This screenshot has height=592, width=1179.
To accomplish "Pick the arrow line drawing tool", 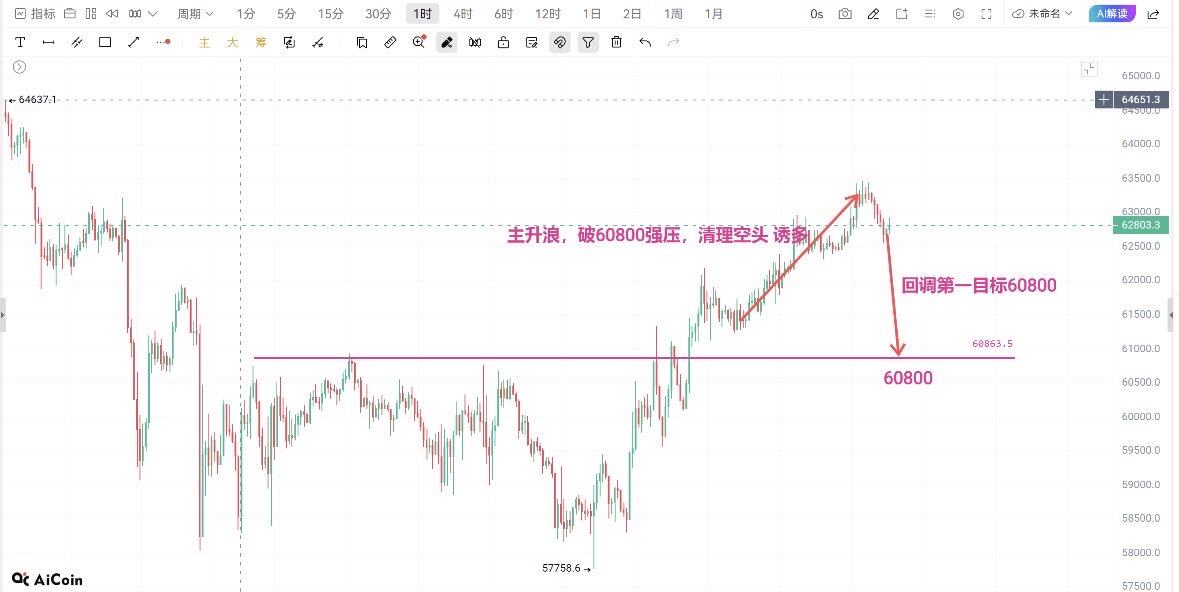I will click(134, 43).
